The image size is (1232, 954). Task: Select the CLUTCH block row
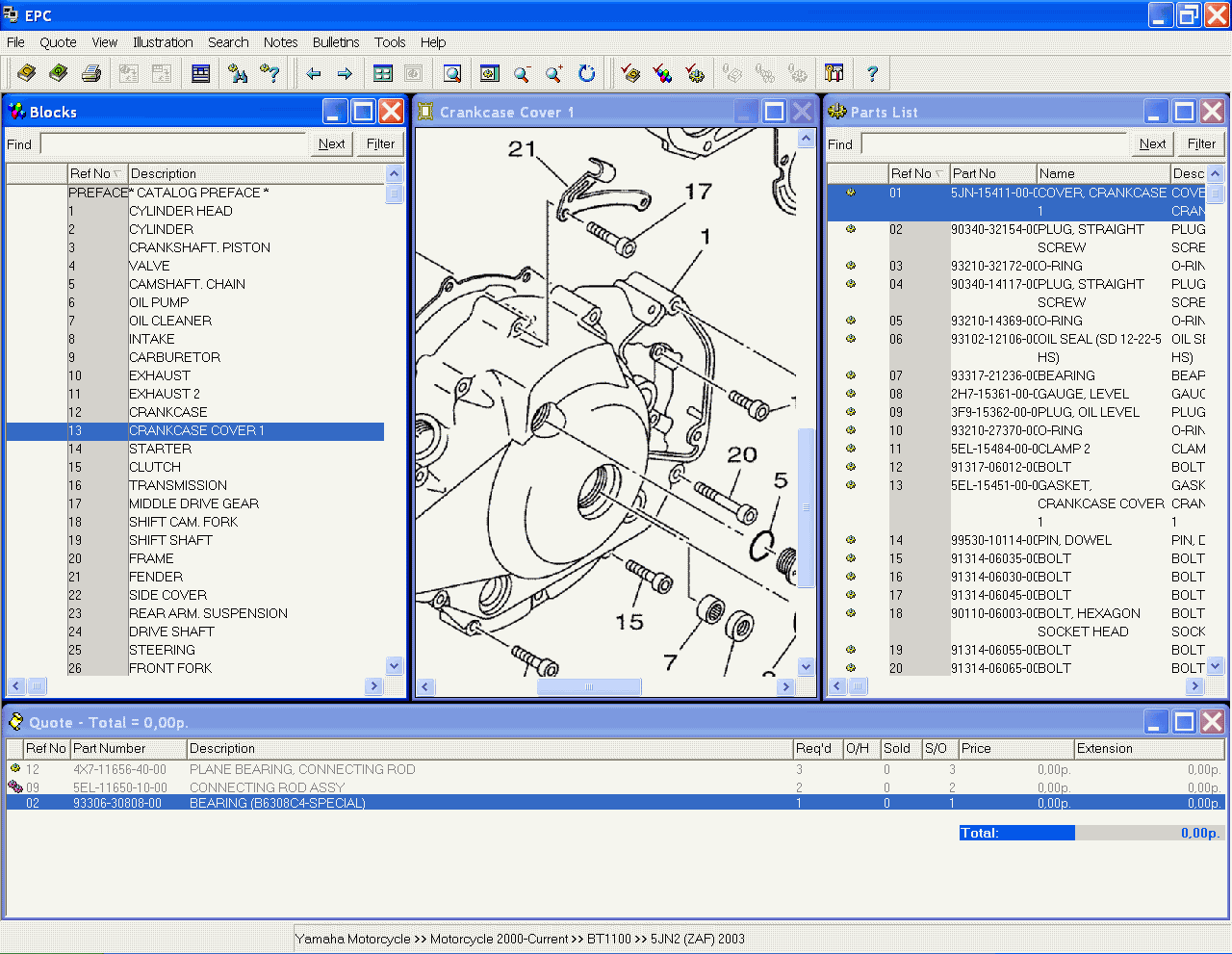coord(195,467)
